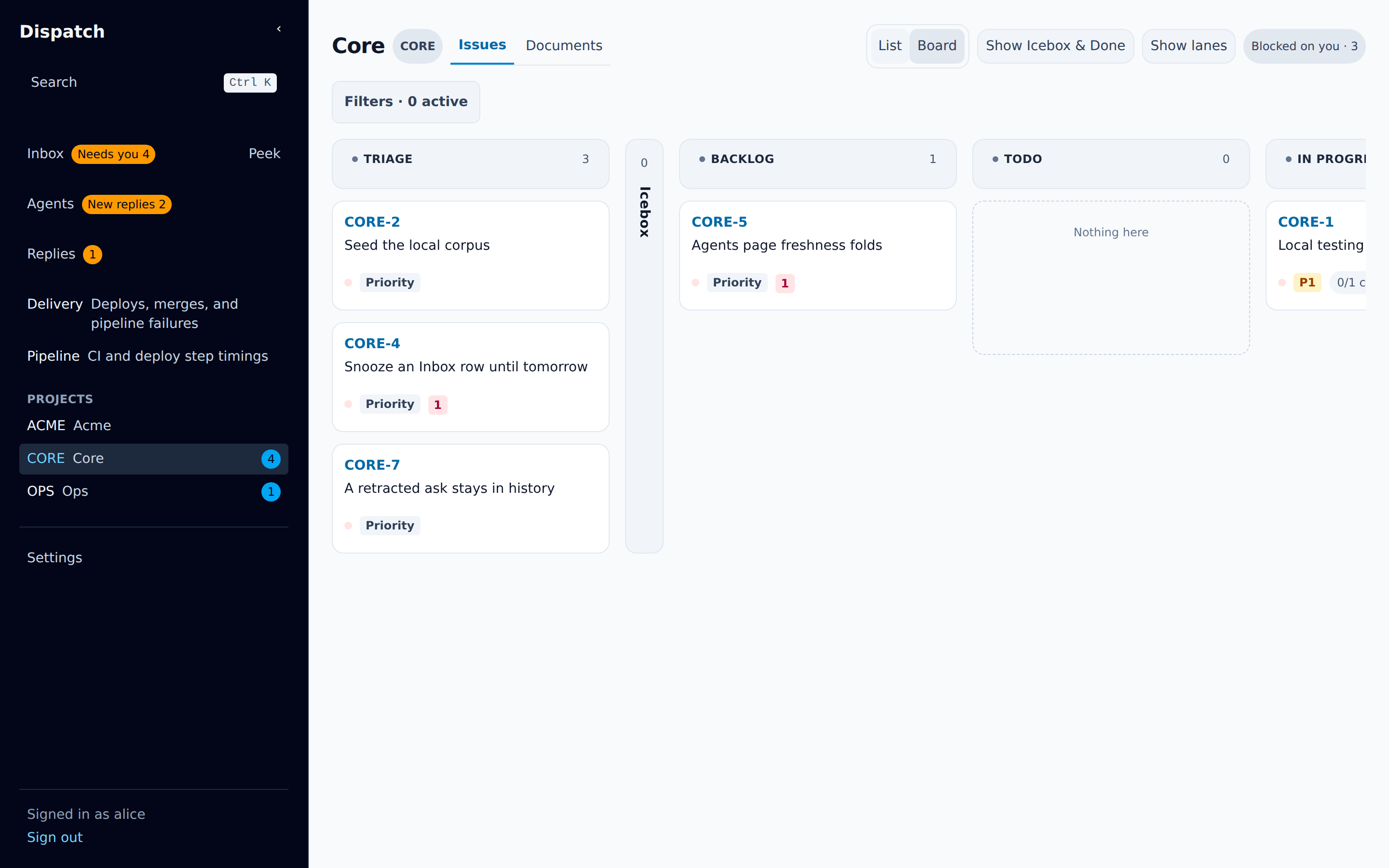
Task: Open issue CORE-4
Action: (x=372, y=343)
